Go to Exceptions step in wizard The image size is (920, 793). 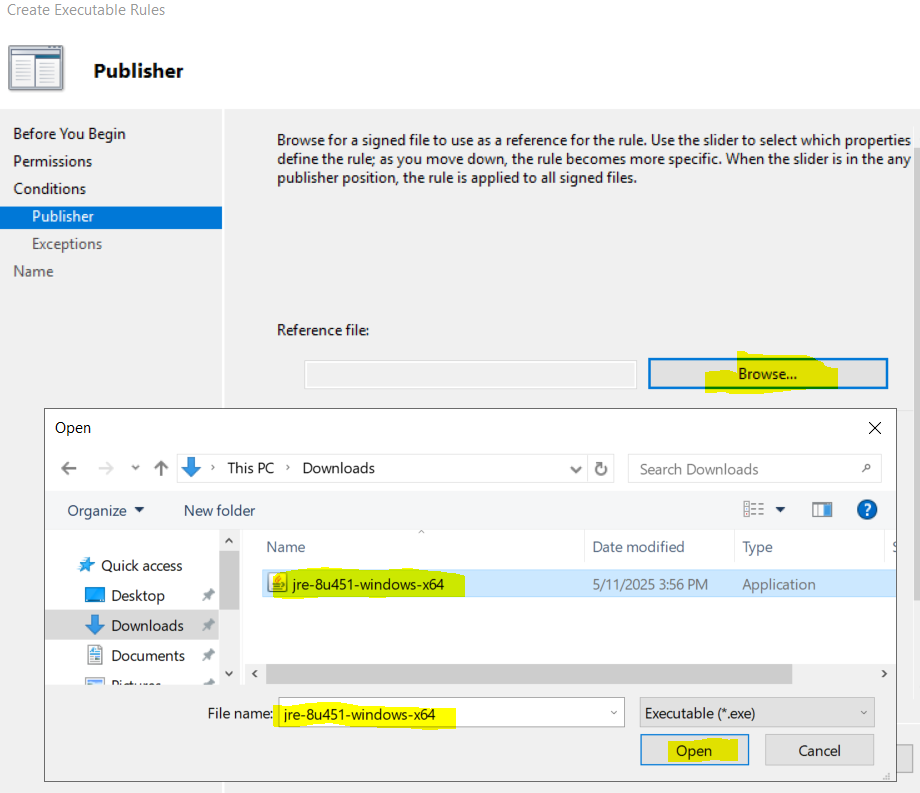tap(67, 244)
